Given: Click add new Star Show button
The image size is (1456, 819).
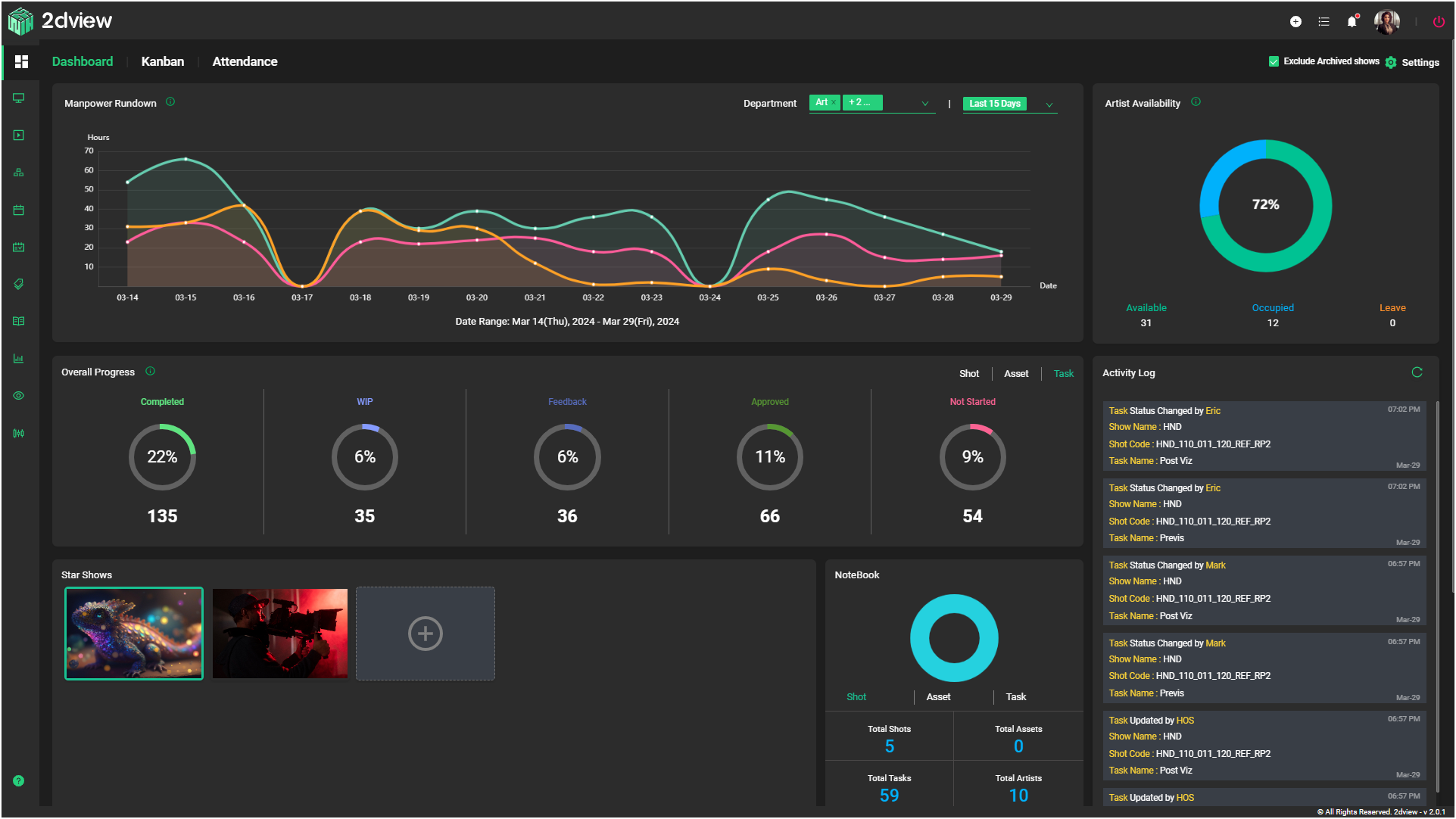Looking at the screenshot, I should coord(424,633).
